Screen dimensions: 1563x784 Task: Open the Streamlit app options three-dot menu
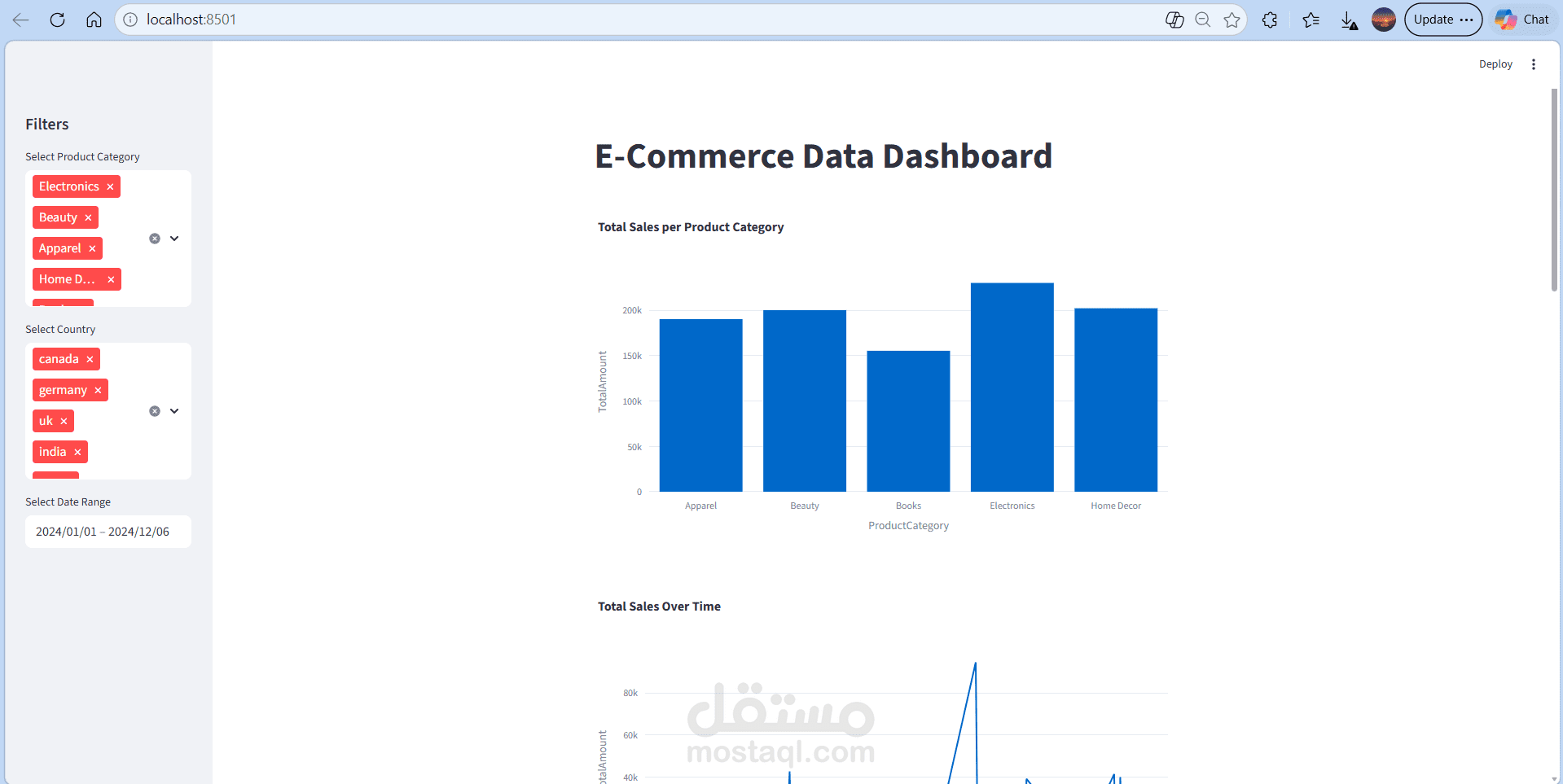coord(1534,64)
